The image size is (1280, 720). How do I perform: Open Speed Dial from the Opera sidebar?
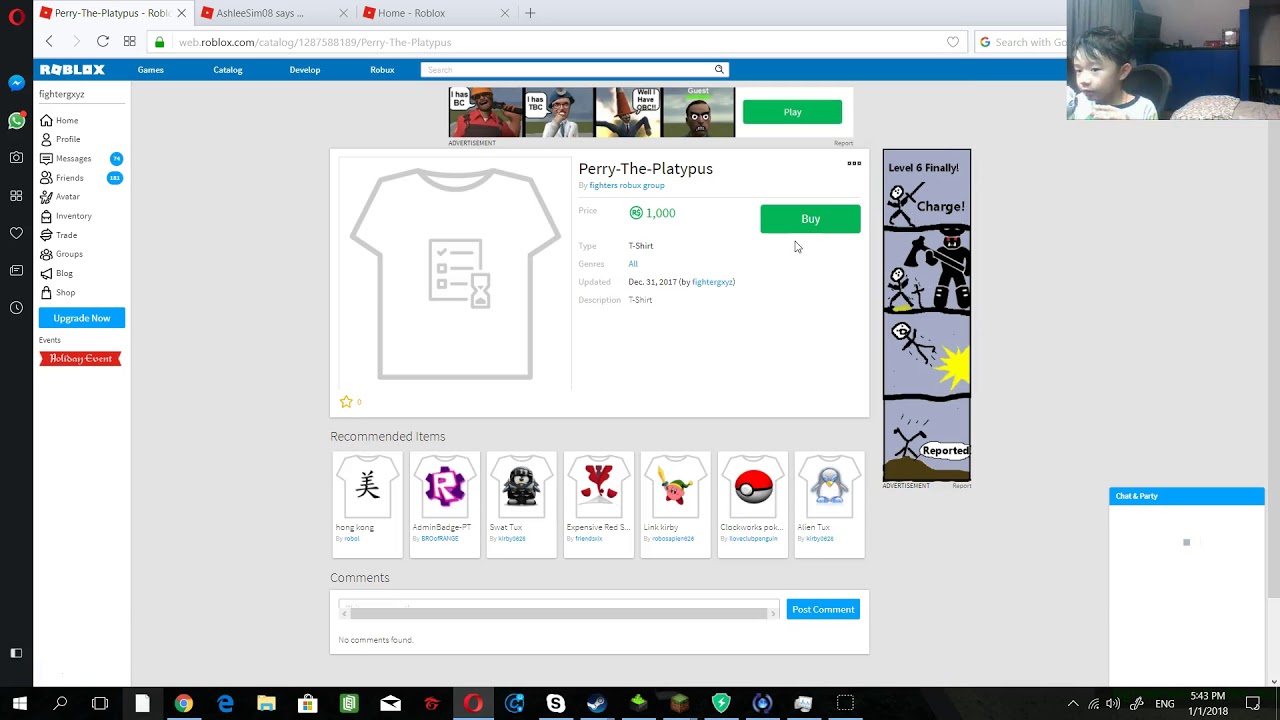(16, 196)
